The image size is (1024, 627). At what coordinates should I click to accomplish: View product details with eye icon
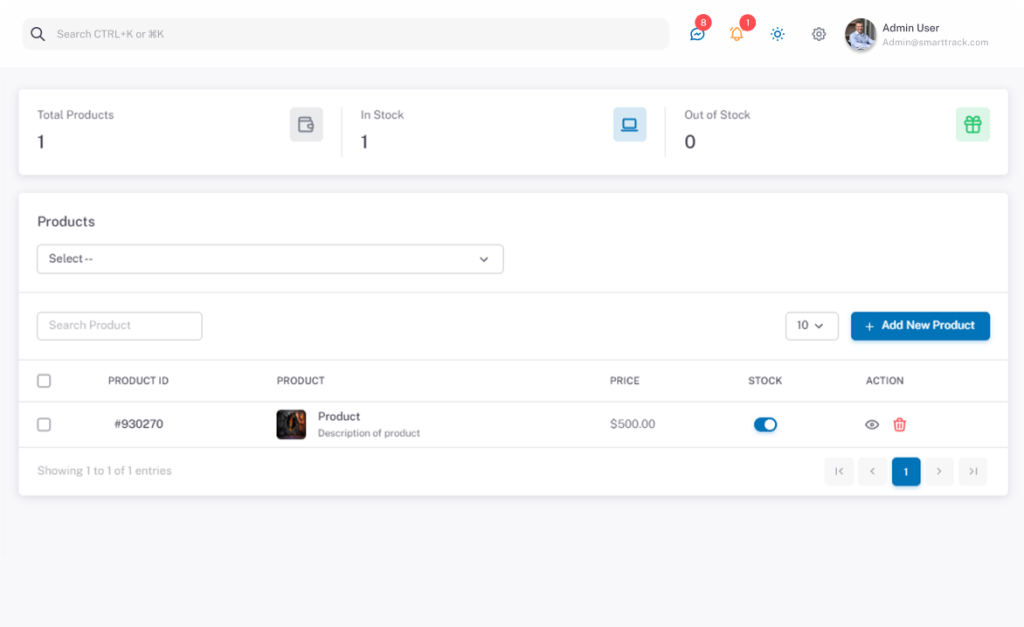[x=872, y=425]
